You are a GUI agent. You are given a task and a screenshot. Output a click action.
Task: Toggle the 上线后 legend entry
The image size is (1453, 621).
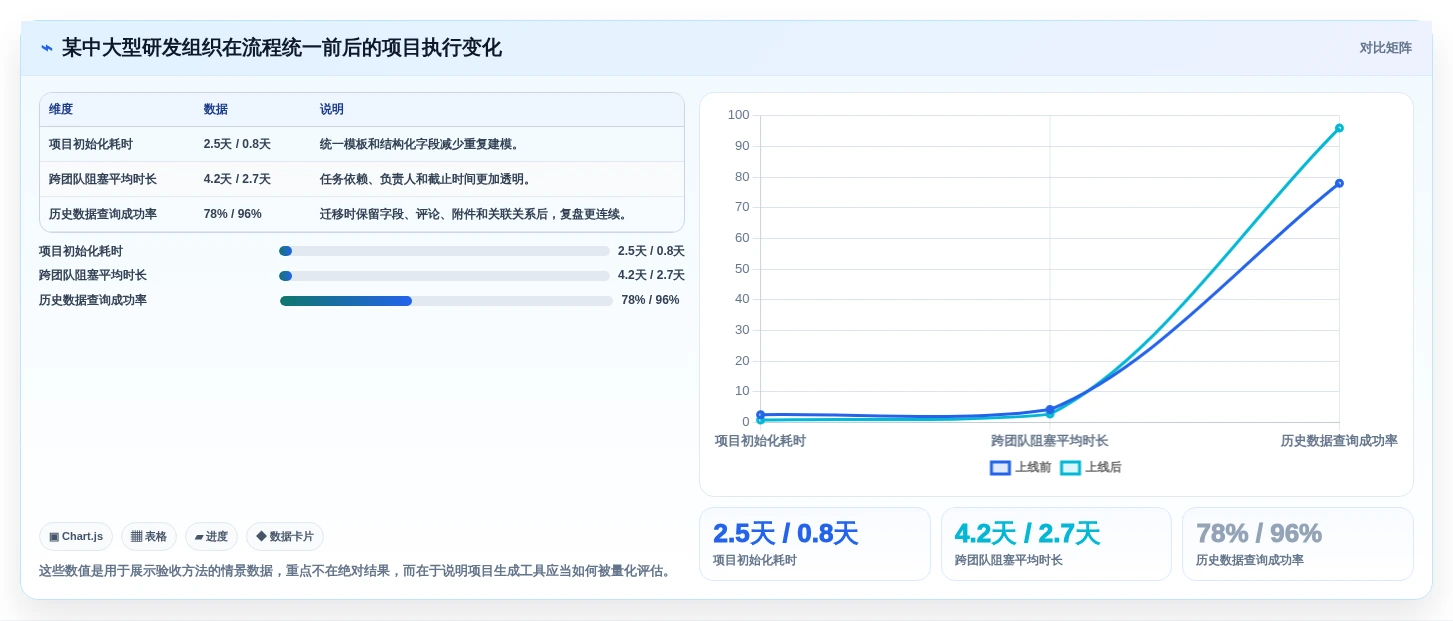(1091, 467)
